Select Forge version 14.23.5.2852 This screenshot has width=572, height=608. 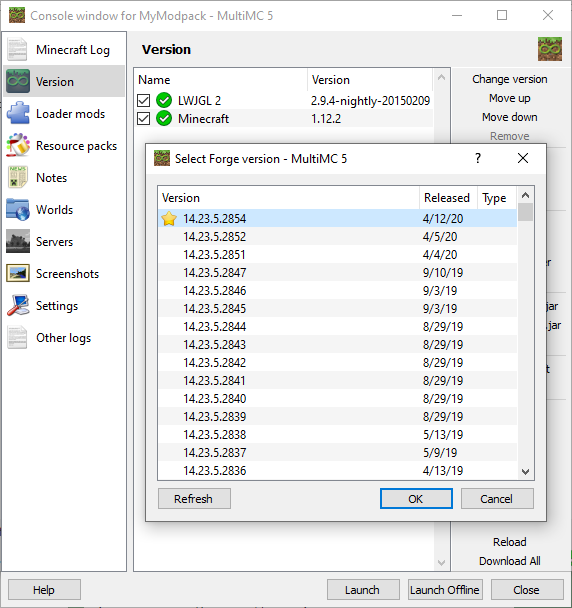[337, 236]
